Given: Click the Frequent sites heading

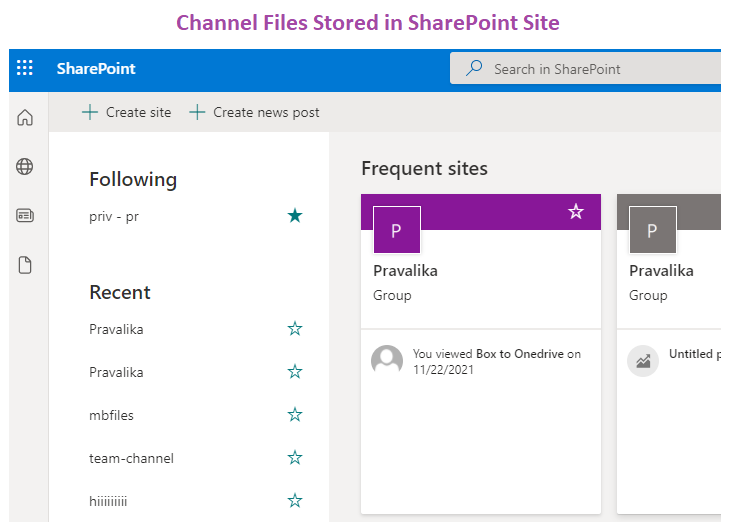Looking at the screenshot, I should tap(425, 169).
